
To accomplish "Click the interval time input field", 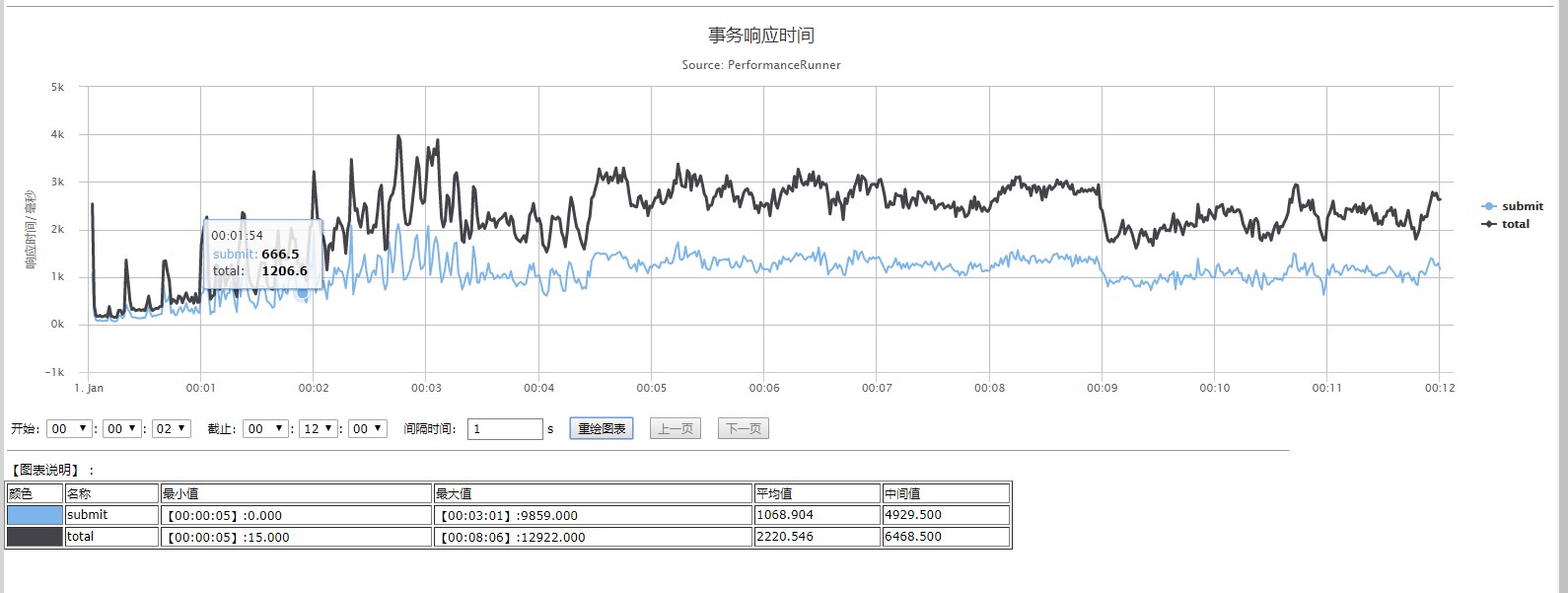I will (505, 429).
